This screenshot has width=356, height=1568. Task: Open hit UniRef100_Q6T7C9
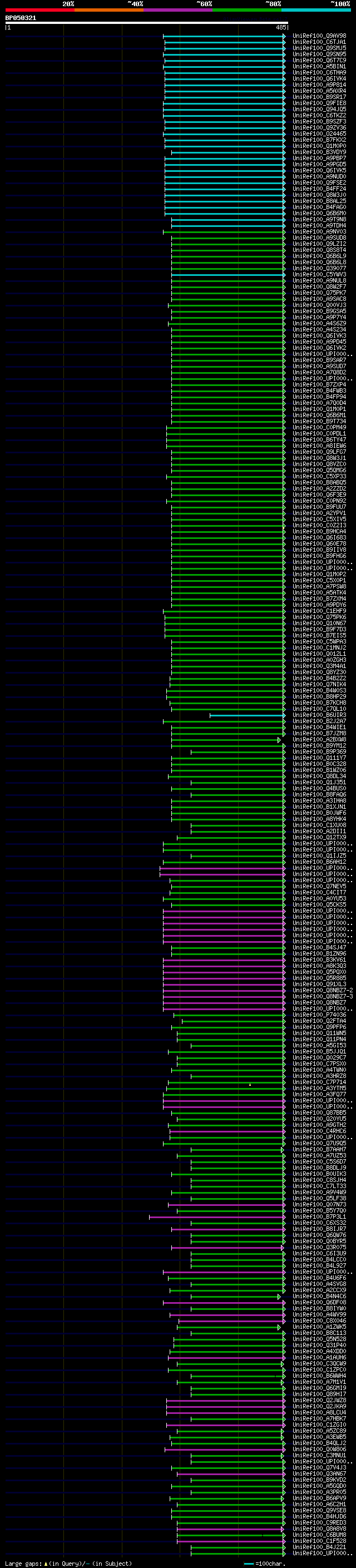pyautogui.click(x=319, y=60)
